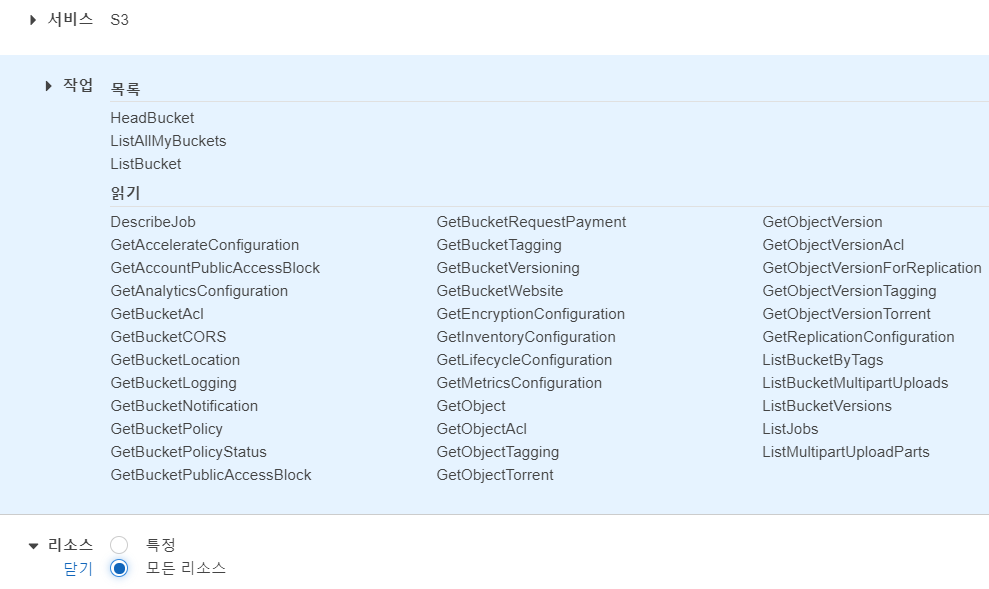Click the GetObjectVersion action

[822, 222]
